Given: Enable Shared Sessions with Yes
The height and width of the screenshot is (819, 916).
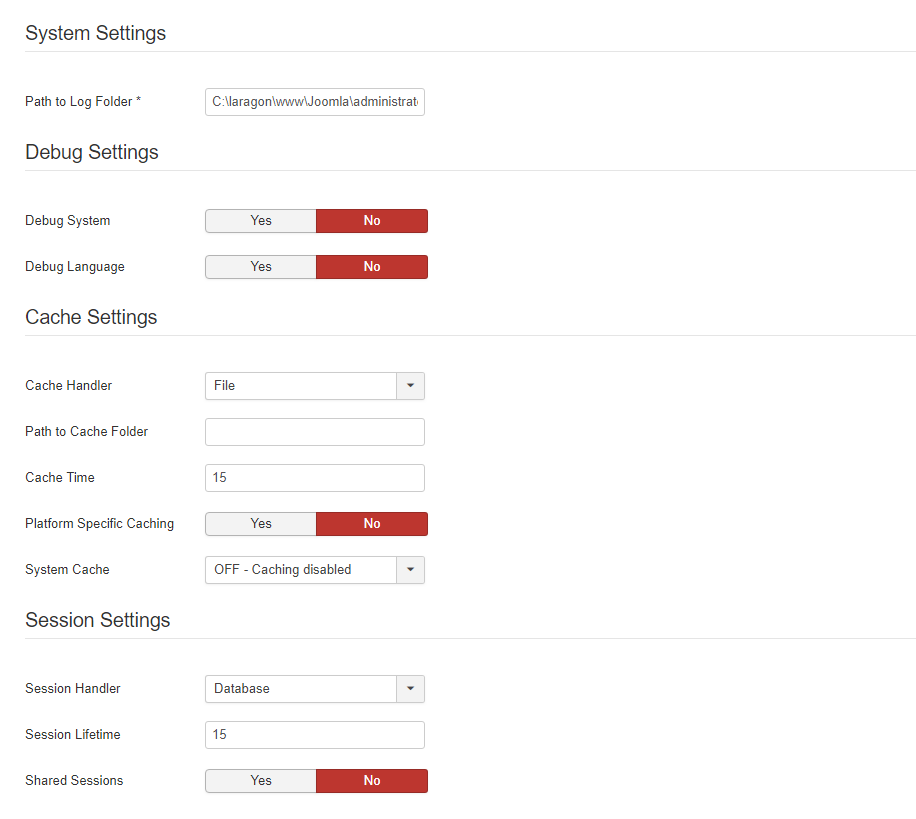Looking at the screenshot, I should tap(261, 781).
